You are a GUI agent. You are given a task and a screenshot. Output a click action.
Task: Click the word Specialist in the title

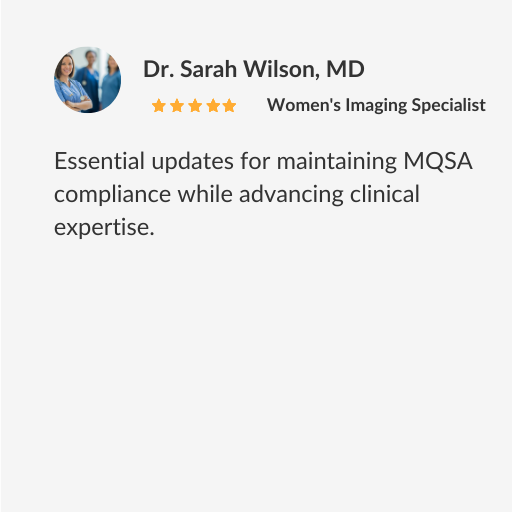click(449, 105)
